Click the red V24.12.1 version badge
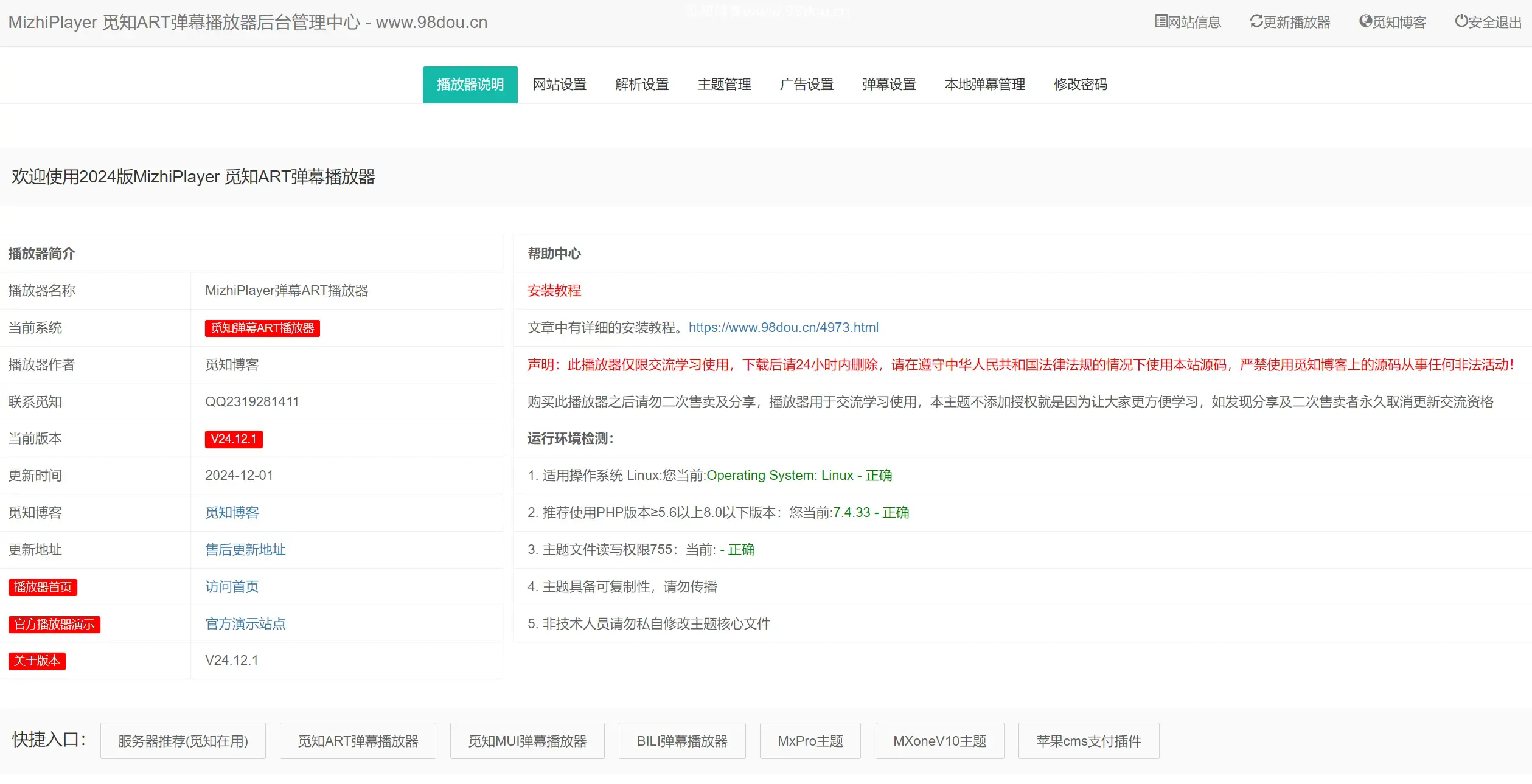This screenshot has height=784, width=1532. (234, 439)
